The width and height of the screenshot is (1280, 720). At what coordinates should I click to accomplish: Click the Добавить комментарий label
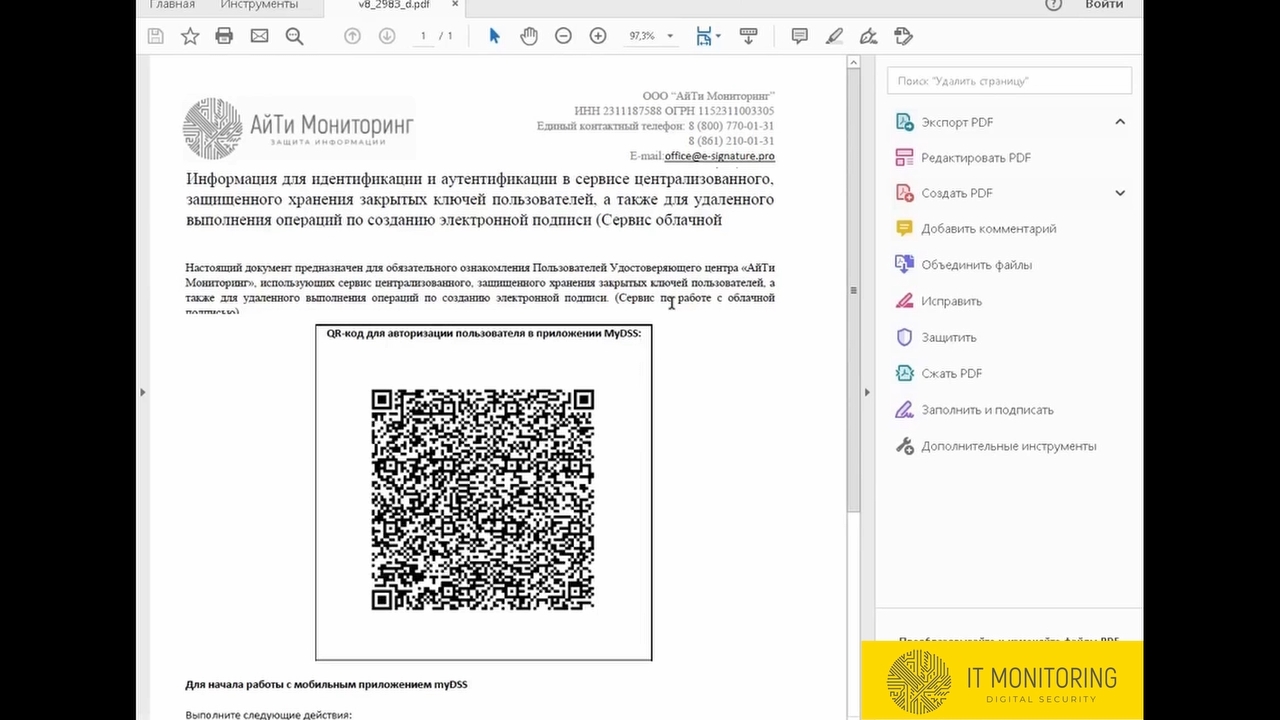tap(989, 229)
